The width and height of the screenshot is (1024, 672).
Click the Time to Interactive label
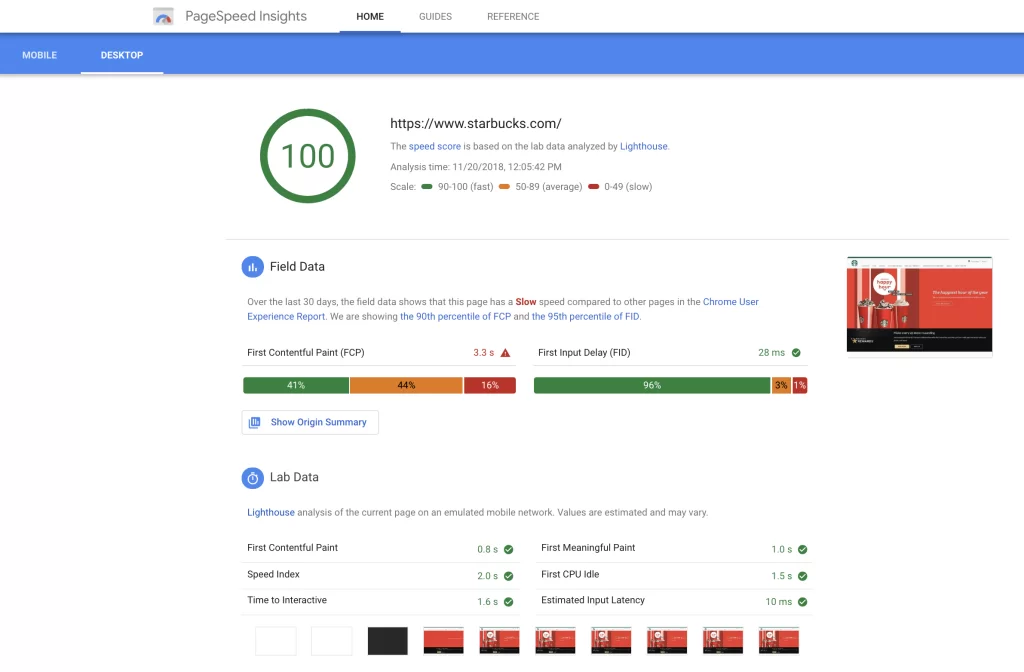tap(287, 600)
